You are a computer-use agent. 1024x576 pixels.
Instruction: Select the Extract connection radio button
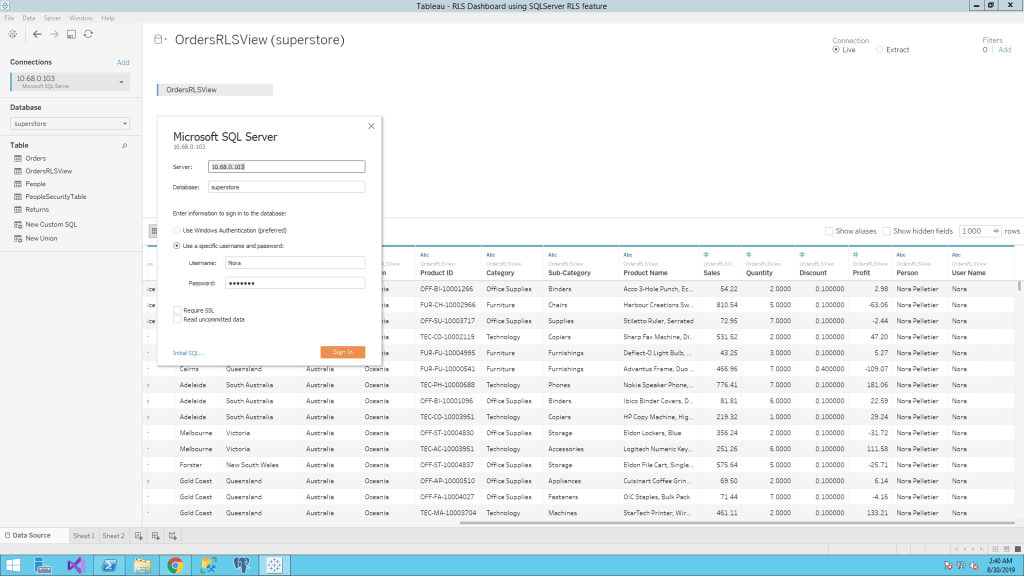point(880,49)
